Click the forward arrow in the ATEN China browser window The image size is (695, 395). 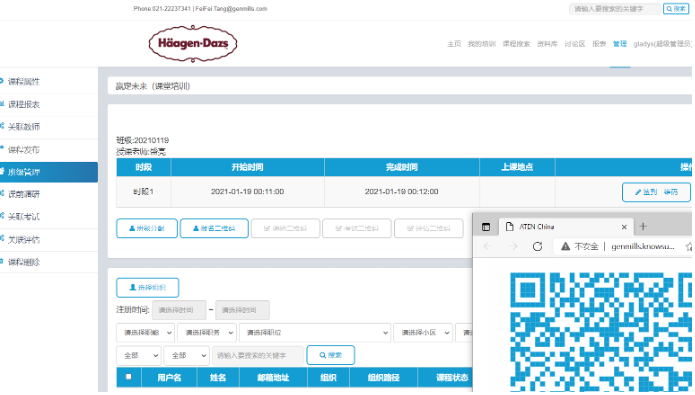point(513,246)
